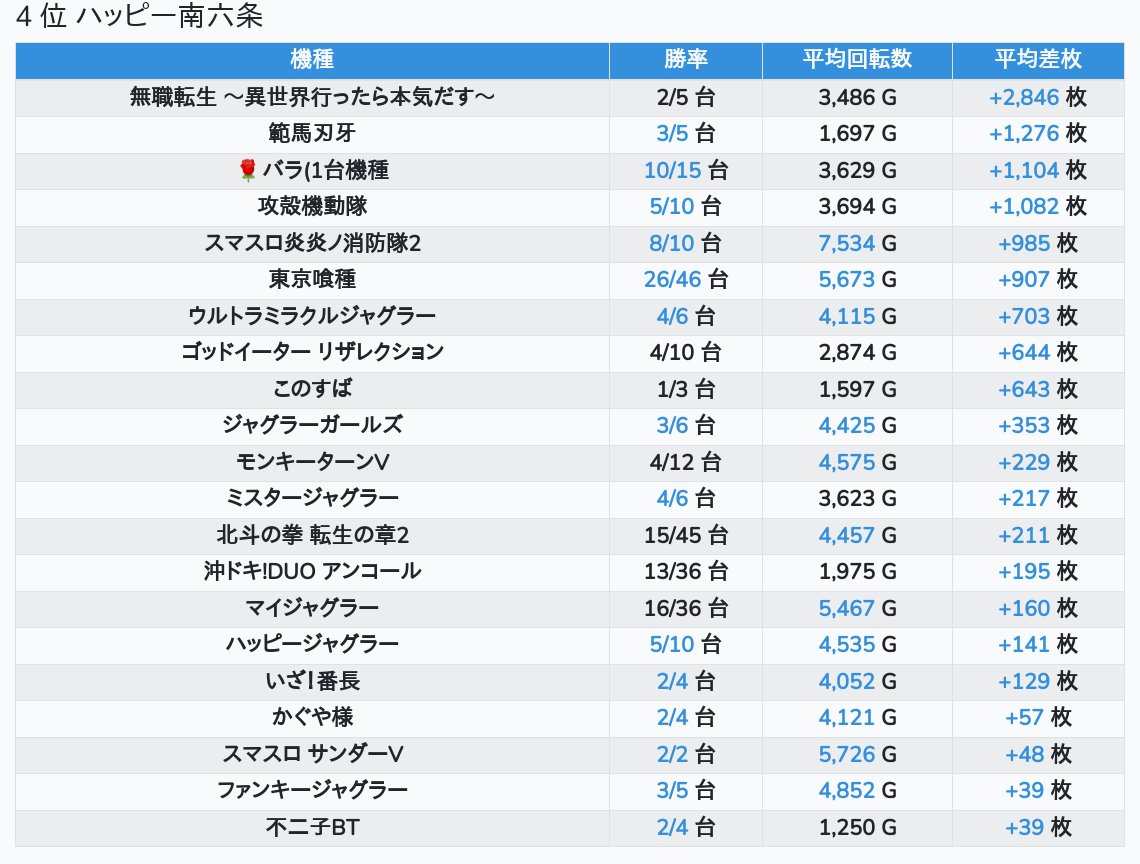Select the 沖ドキ!DUO アンコール machine name

pos(312,572)
